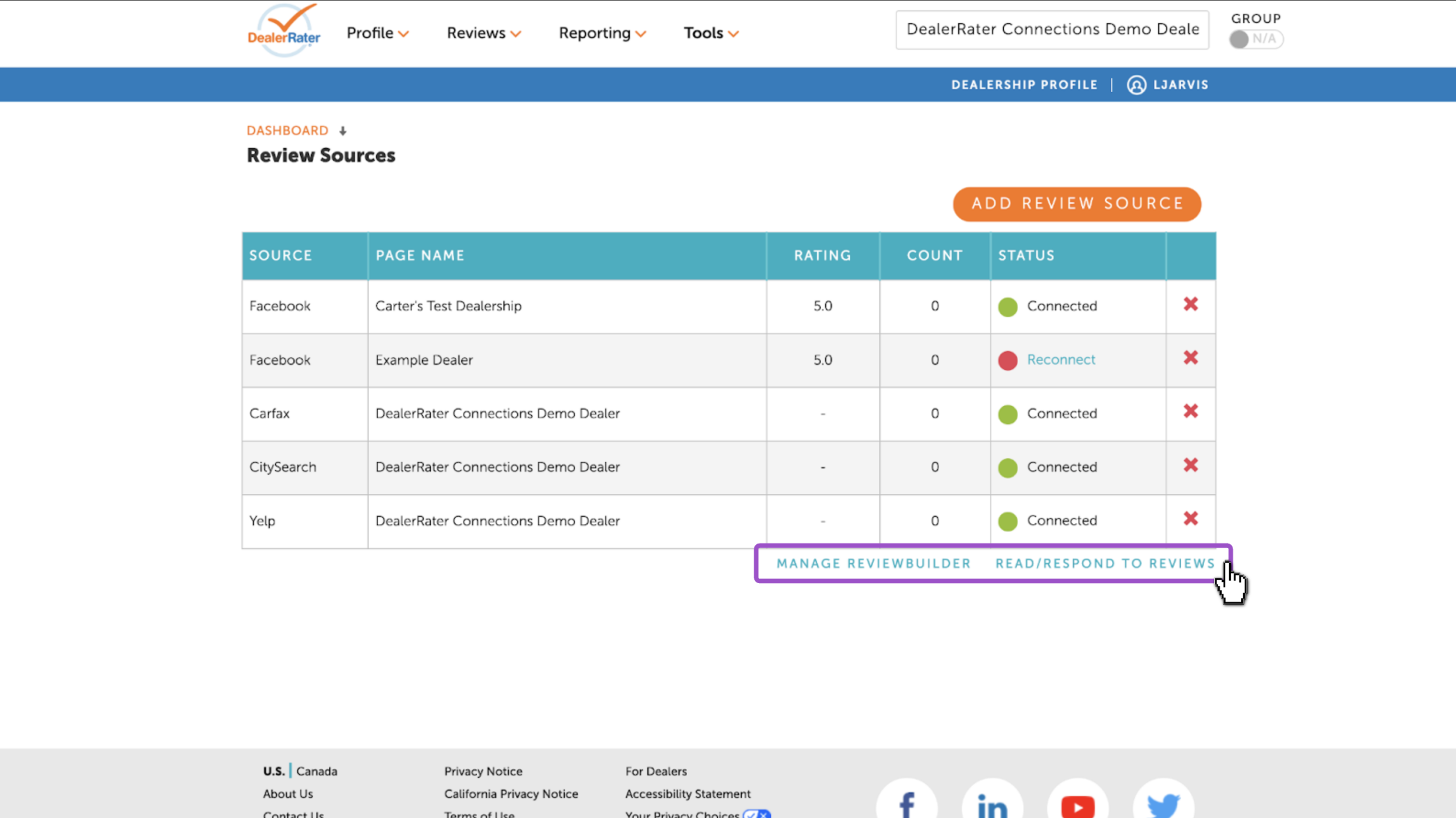
Task: Click the green status dot for Carter's Test Dealership
Action: point(1008,307)
